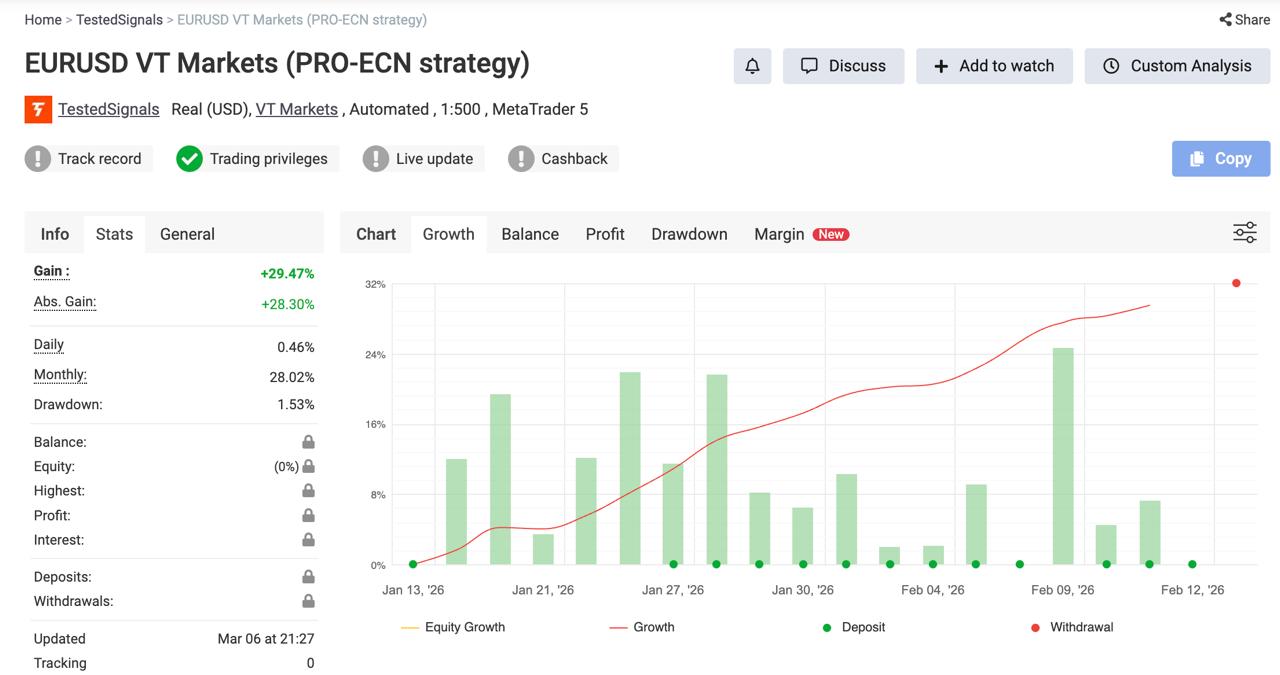Open VT Markets broker link
1280x675 pixels.
(297, 109)
